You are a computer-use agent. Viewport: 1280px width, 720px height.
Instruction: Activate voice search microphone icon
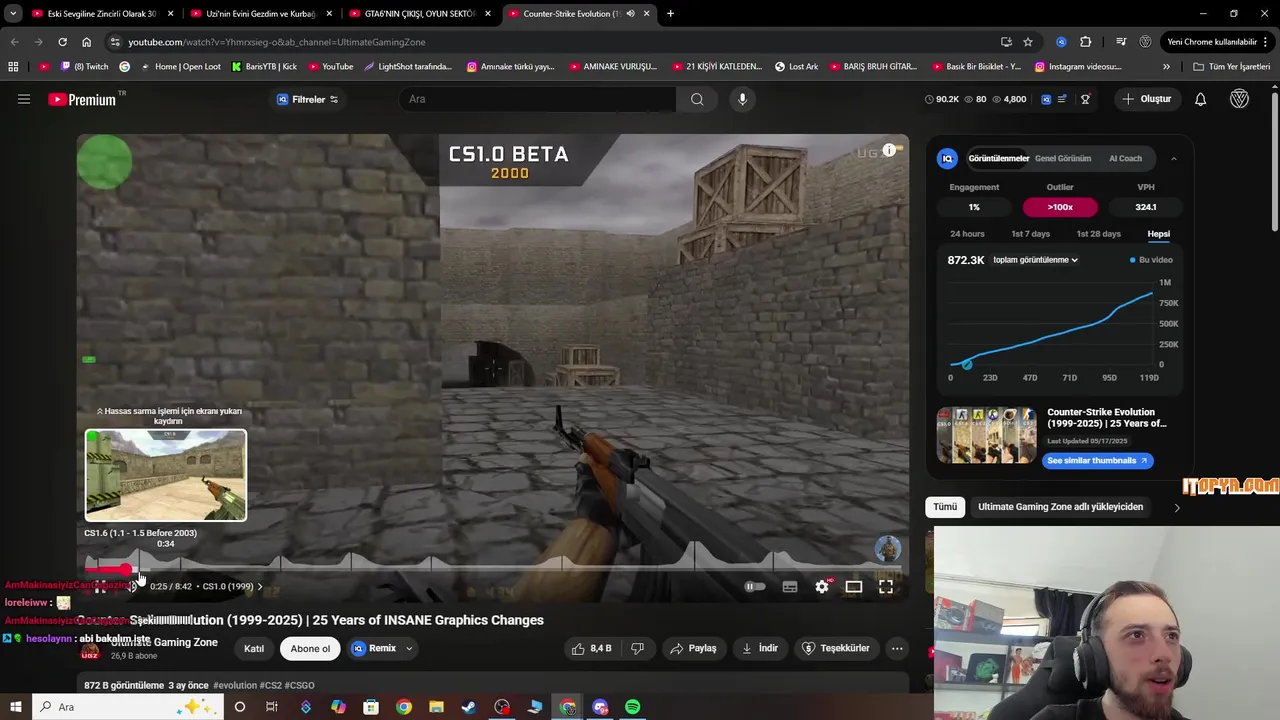click(742, 99)
